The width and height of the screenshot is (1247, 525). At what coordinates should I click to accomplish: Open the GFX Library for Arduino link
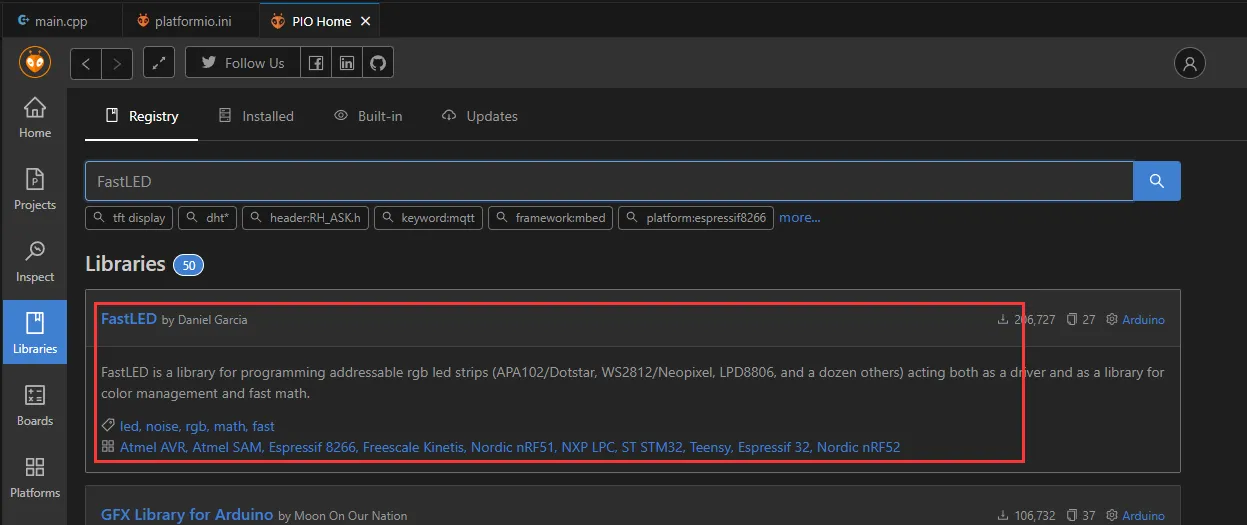(x=187, y=514)
